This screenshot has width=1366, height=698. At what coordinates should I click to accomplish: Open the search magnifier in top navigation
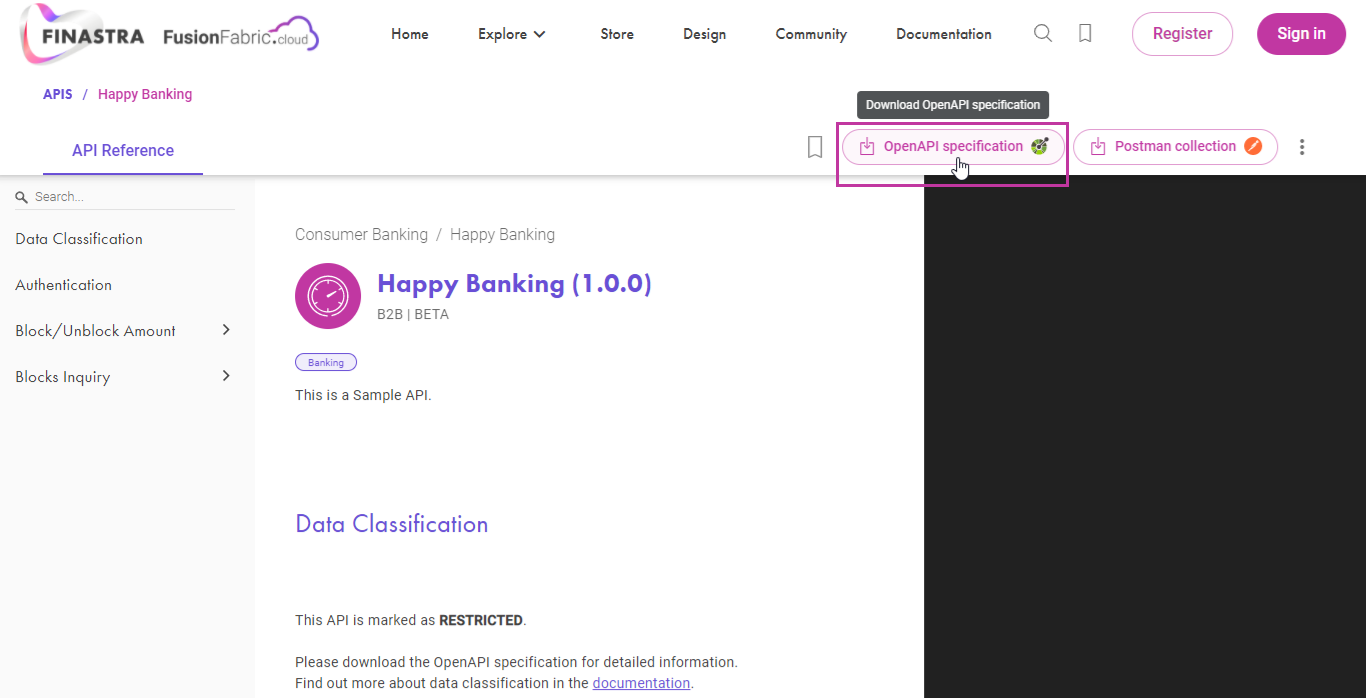point(1043,33)
